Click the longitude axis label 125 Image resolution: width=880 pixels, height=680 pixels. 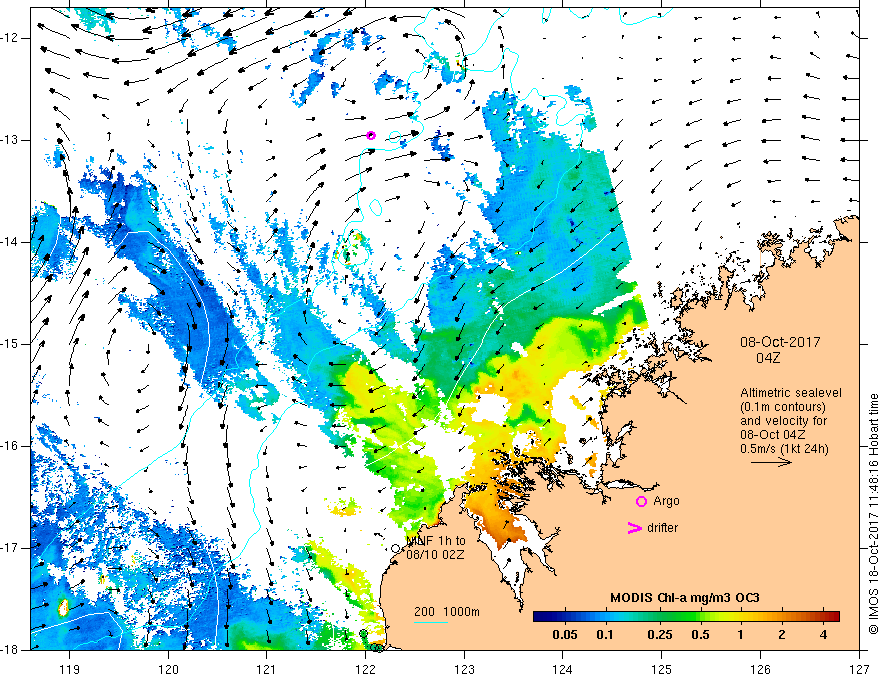(662, 669)
